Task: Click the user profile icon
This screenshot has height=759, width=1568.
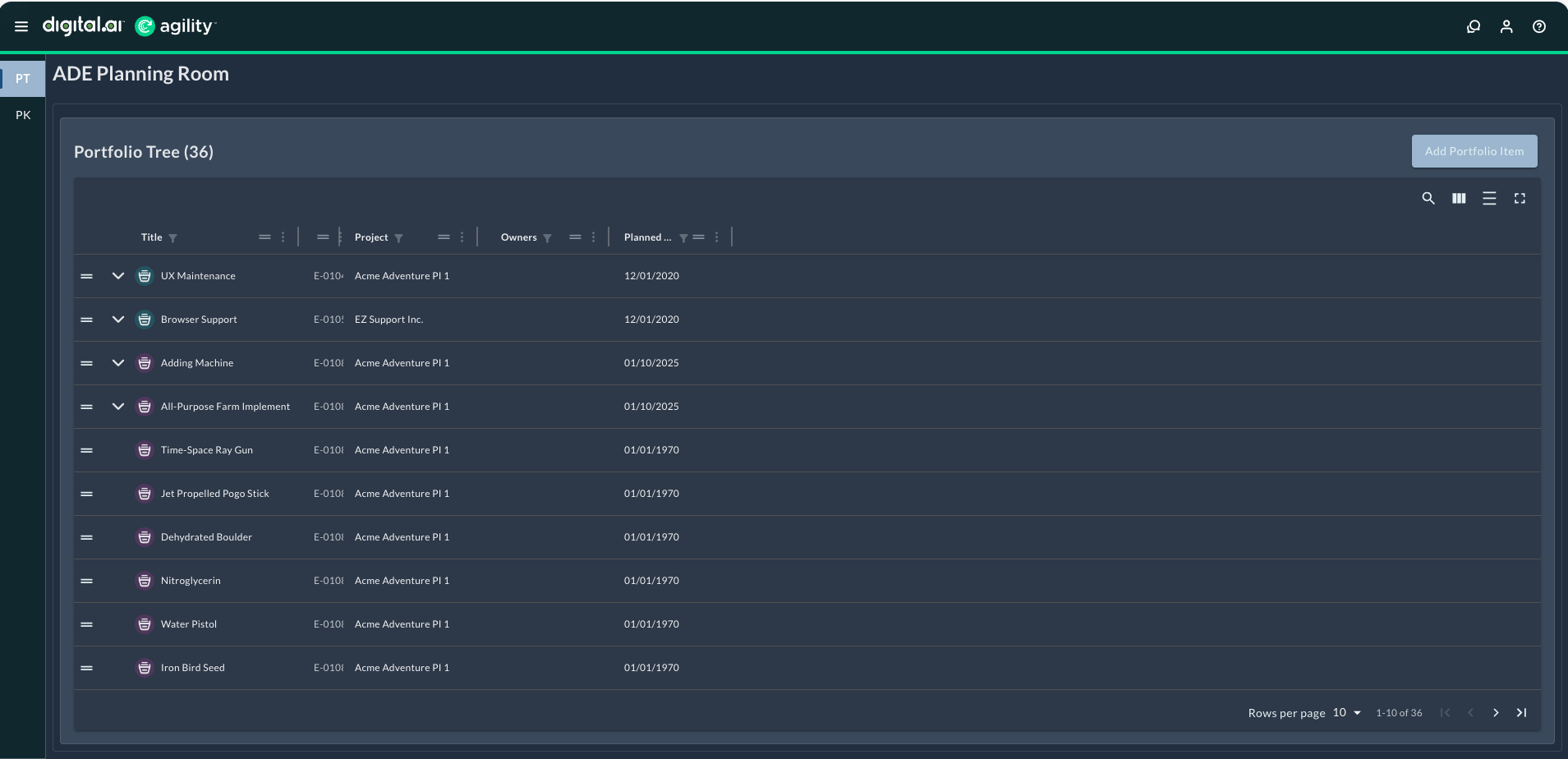Action: coord(1506,25)
